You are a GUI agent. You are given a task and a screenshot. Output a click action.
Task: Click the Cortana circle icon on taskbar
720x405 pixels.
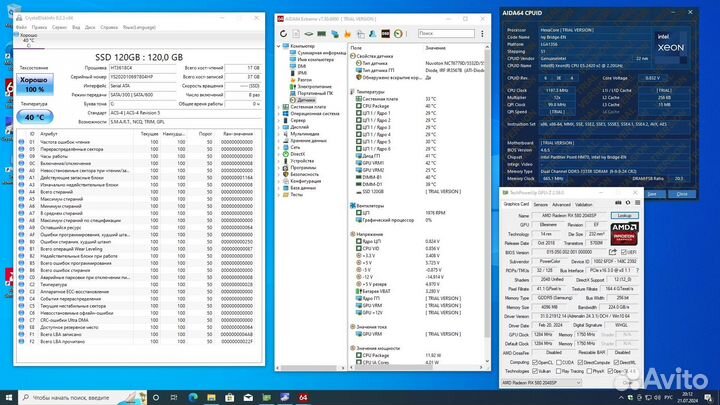pos(156,398)
